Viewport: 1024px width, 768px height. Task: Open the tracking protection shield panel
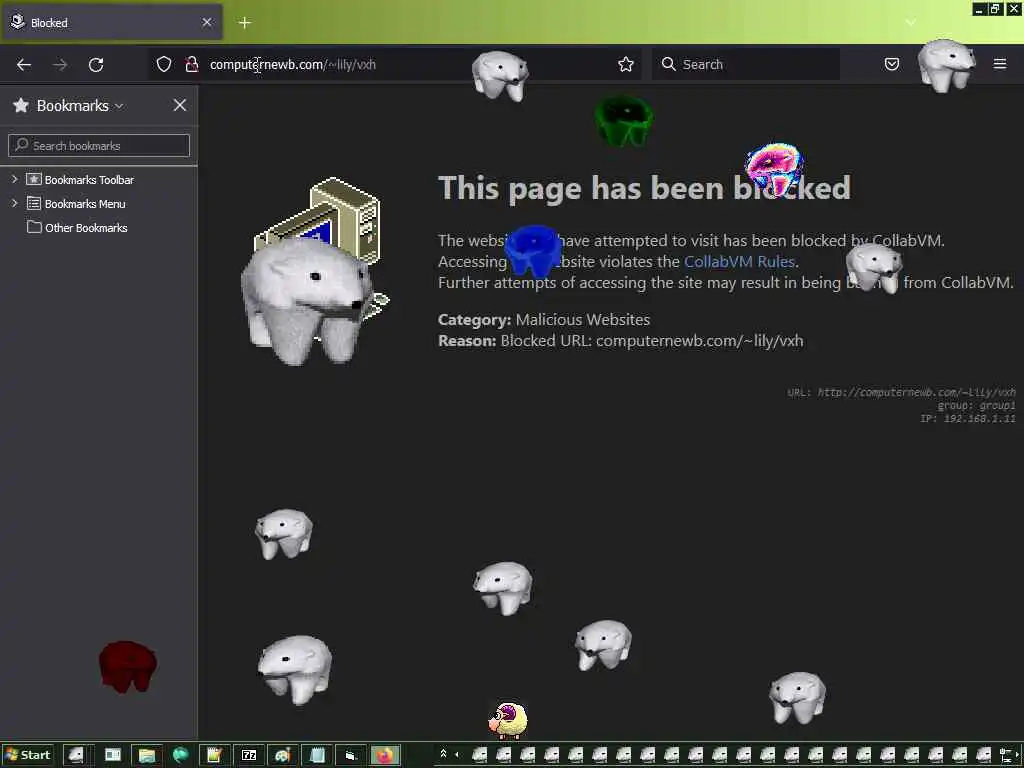(164, 64)
